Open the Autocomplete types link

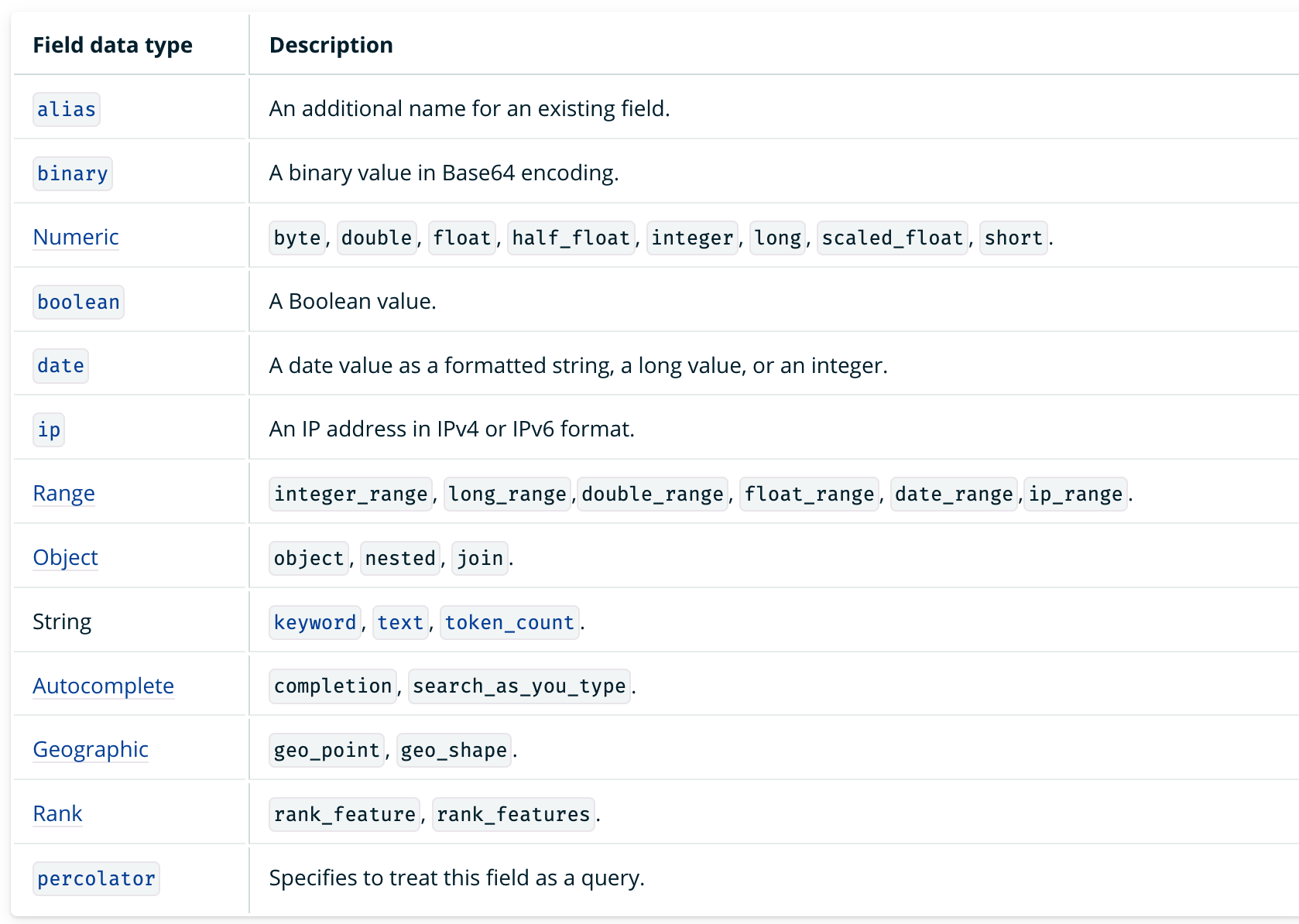click(103, 686)
